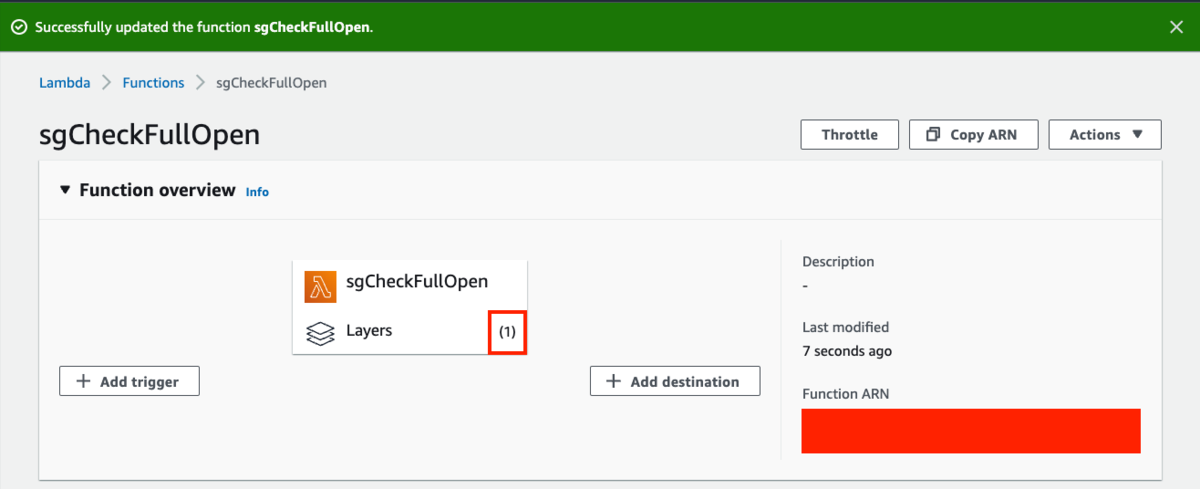This screenshot has width=1200, height=489.
Task: Go to the Functions breadcrumb link
Action: point(153,83)
